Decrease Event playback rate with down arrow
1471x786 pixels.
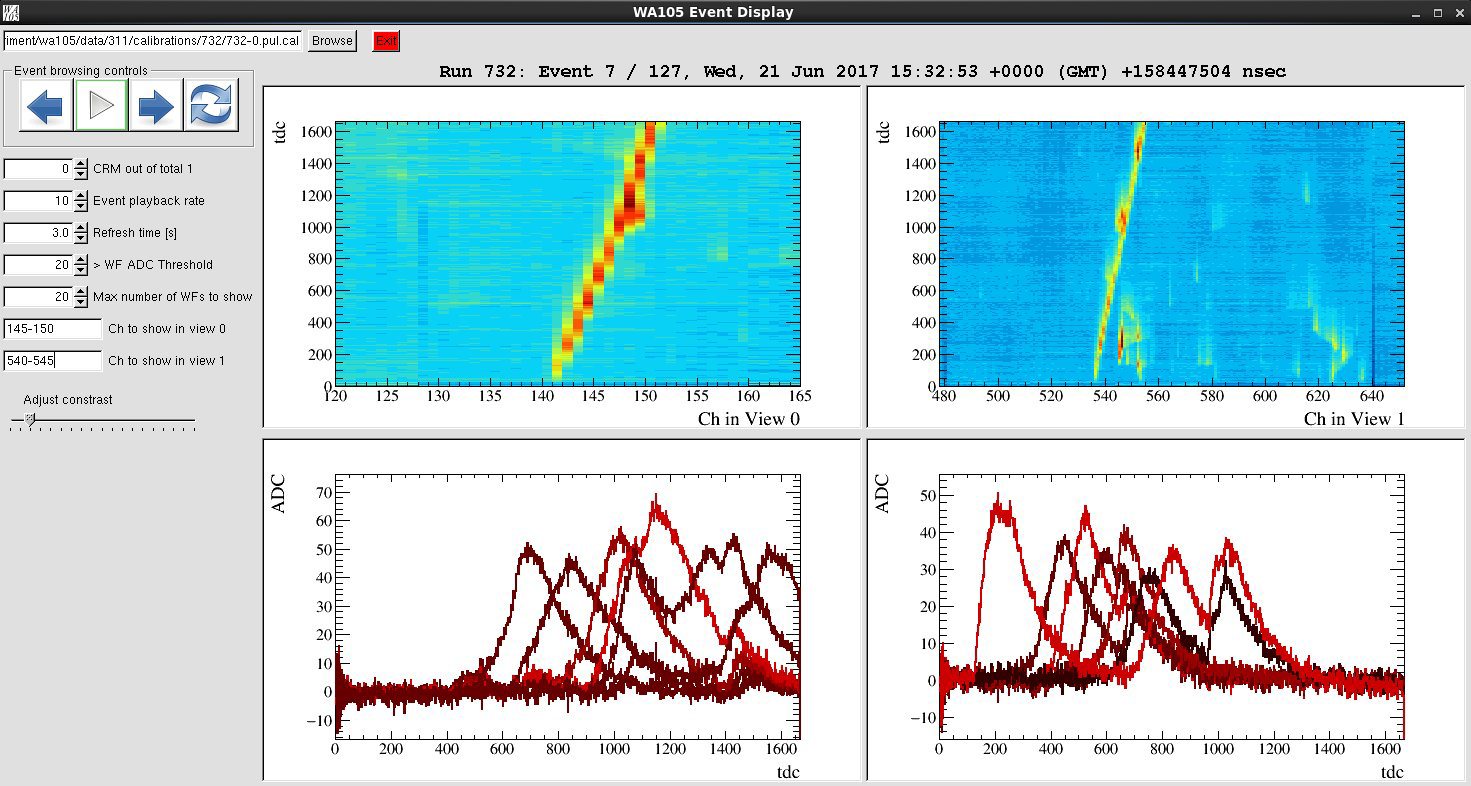pos(81,205)
